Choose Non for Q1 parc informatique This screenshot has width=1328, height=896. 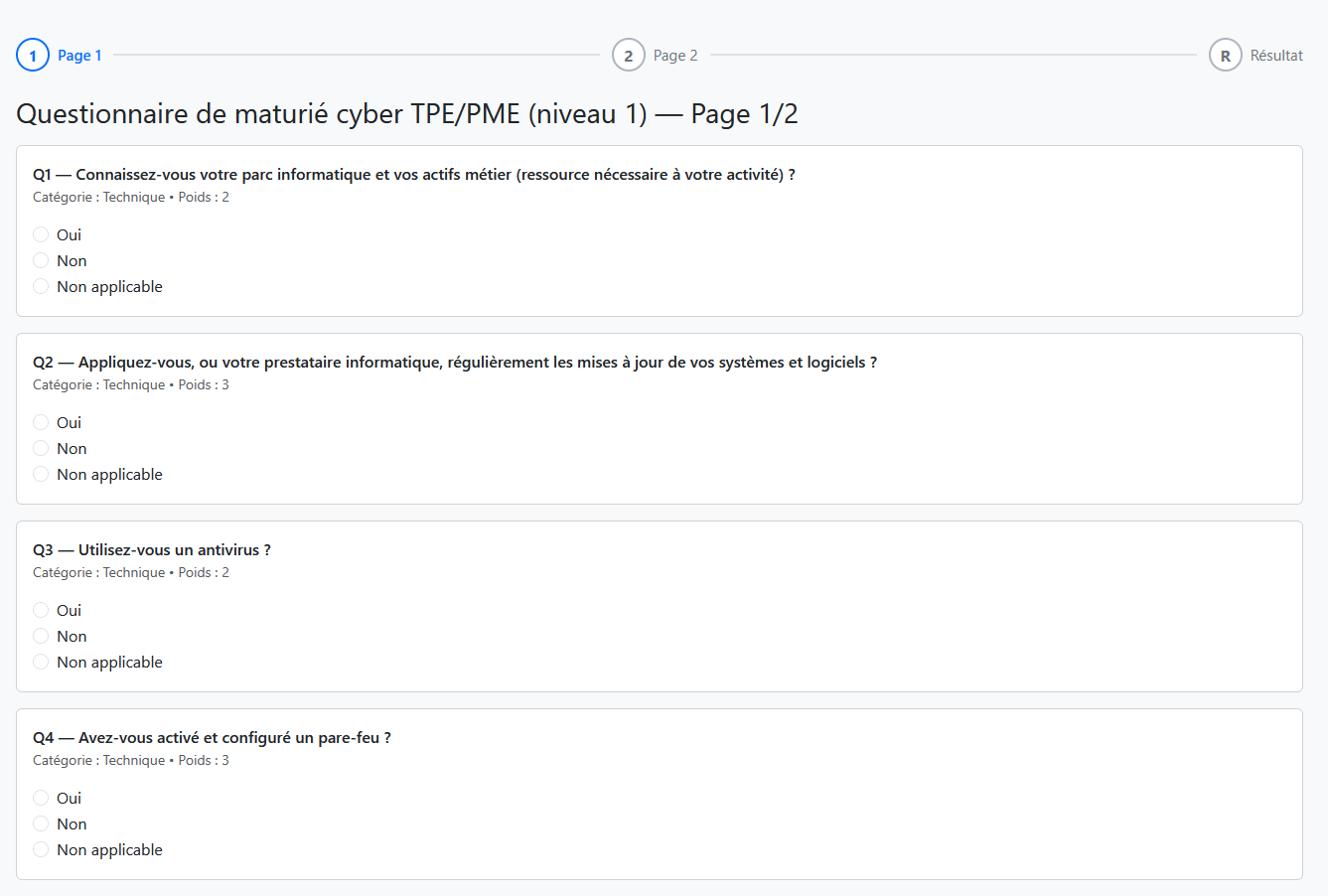click(x=41, y=260)
